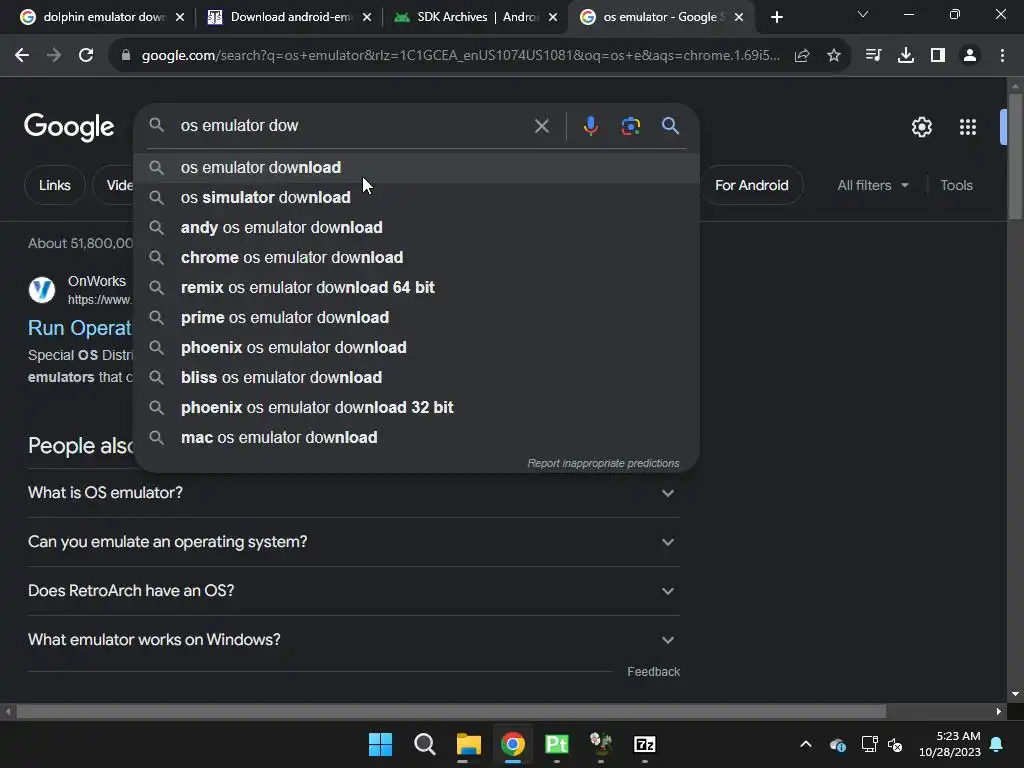Click the For Android filter chip
The height and width of the screenshot is (768, 1024).
752,185
